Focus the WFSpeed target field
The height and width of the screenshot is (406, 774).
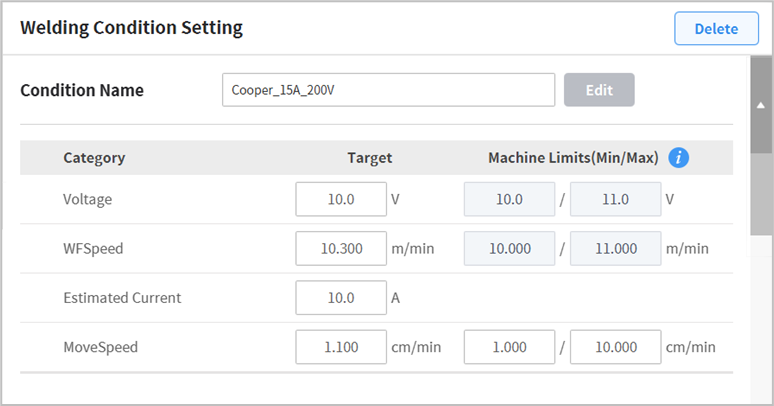(341, 248)
